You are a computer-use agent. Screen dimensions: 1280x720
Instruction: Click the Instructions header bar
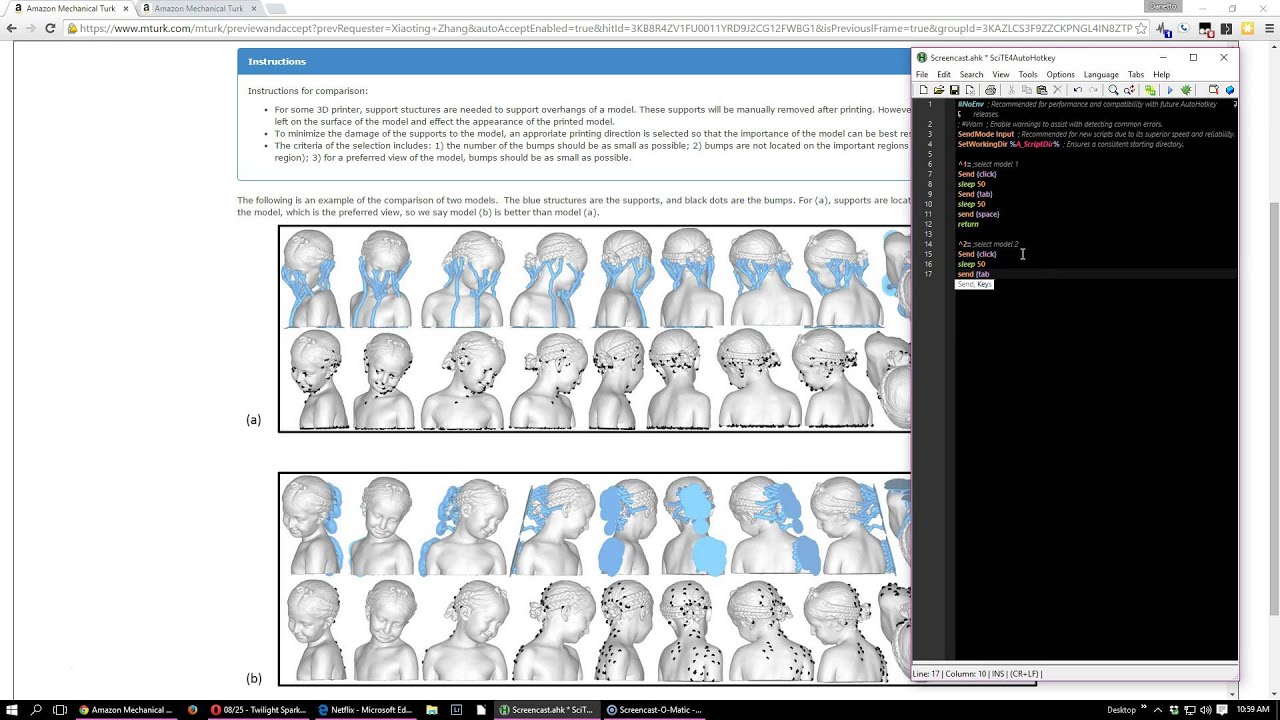click(574, 61)
